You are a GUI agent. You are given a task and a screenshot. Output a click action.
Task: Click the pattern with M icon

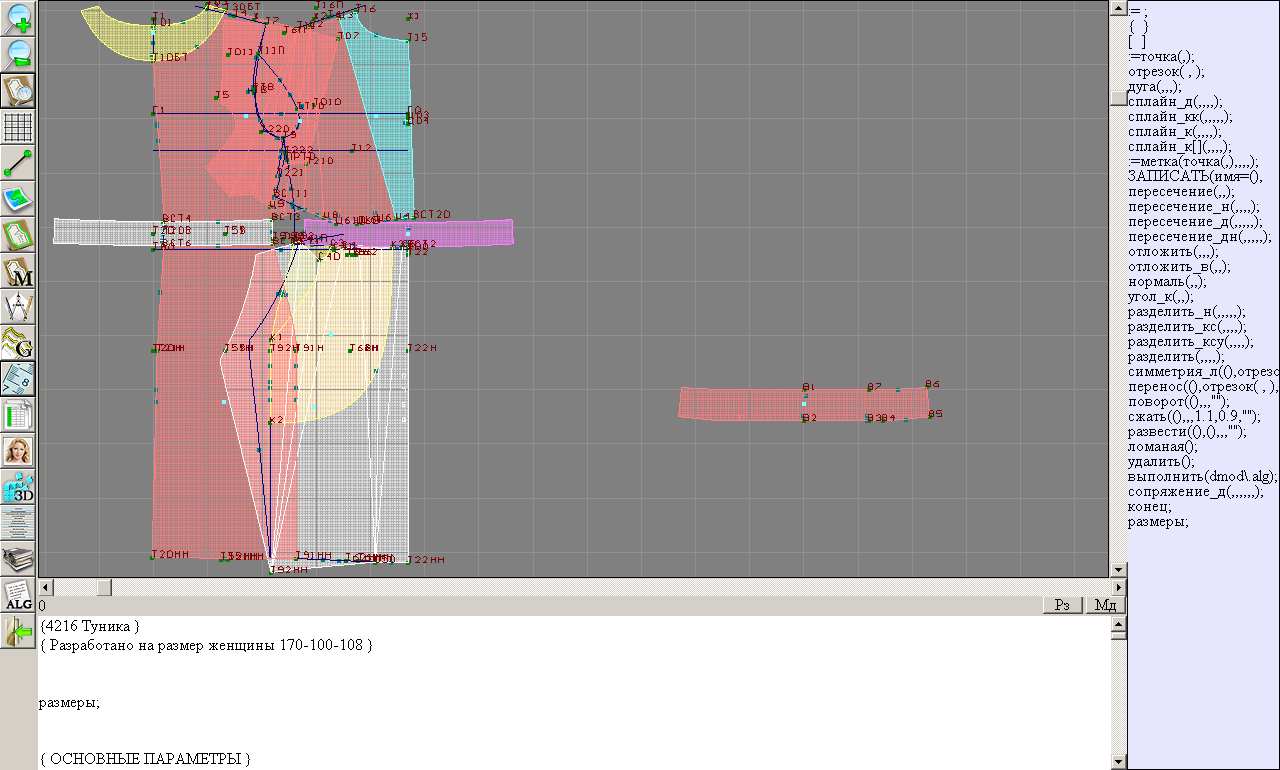[19, 271]
